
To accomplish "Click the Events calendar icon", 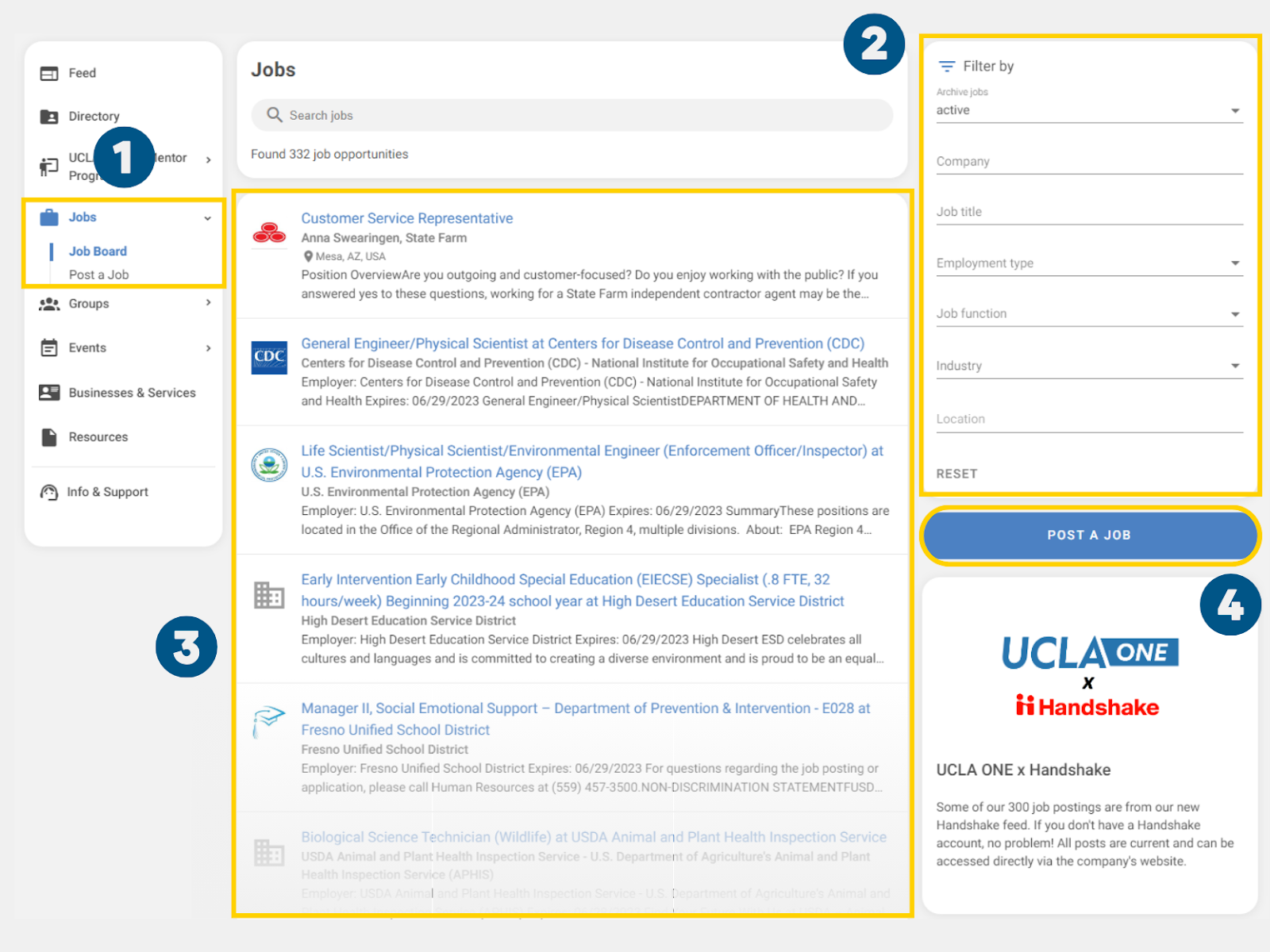I will click(x=49, y=347).
